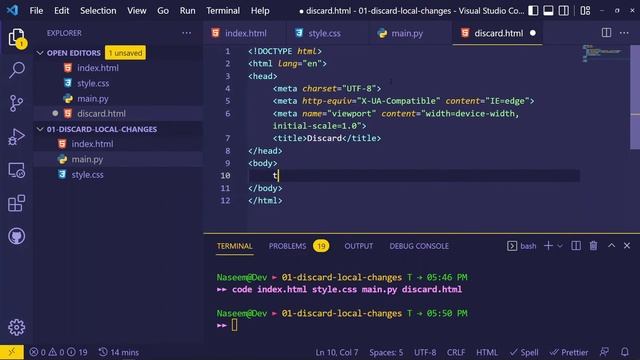Click the Prettier formatter status item
Screen dimensions: 640x360
coord(569,352)
